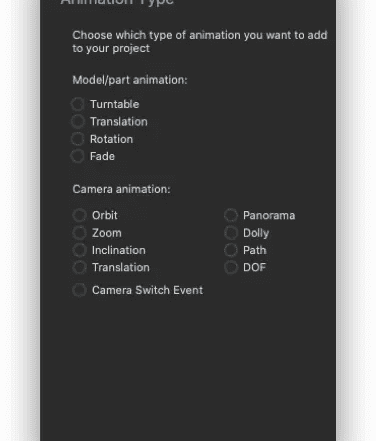The image size is (376, 441).
Task: Choose the model Translation animation option
Action: tap(78, 122)
